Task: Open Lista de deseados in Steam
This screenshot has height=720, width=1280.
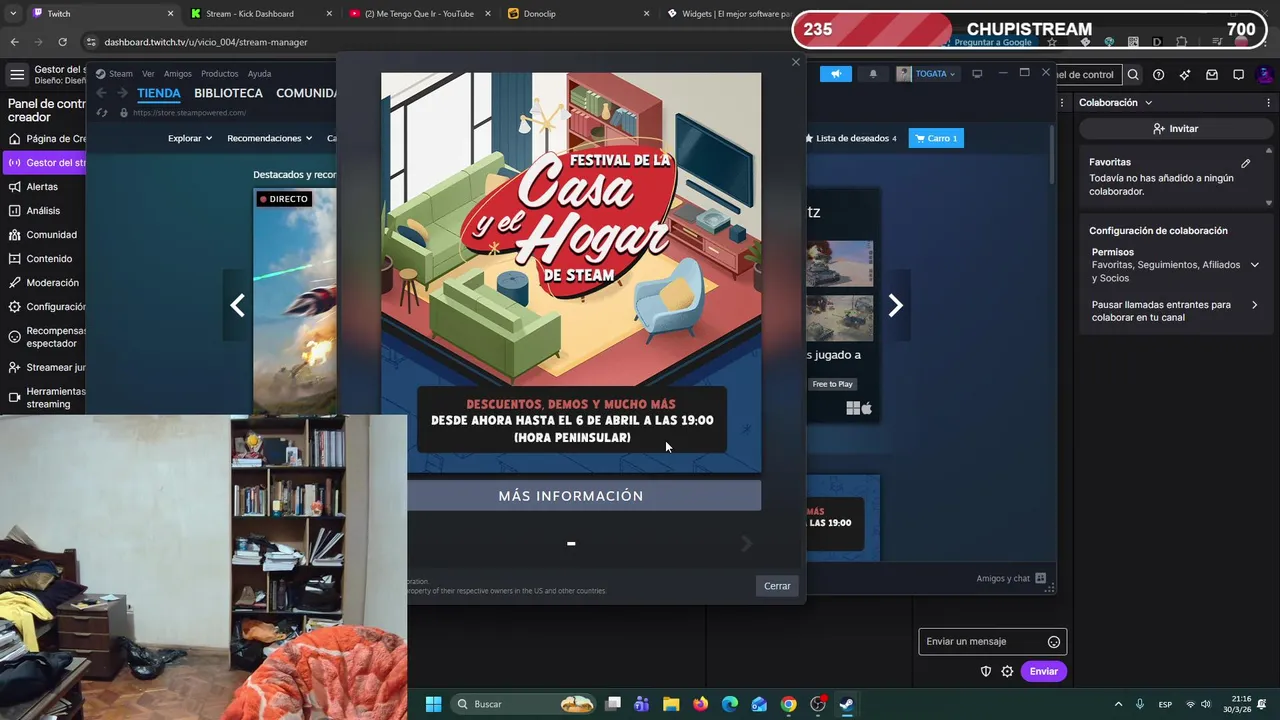Action: click(x=851, y=138)
